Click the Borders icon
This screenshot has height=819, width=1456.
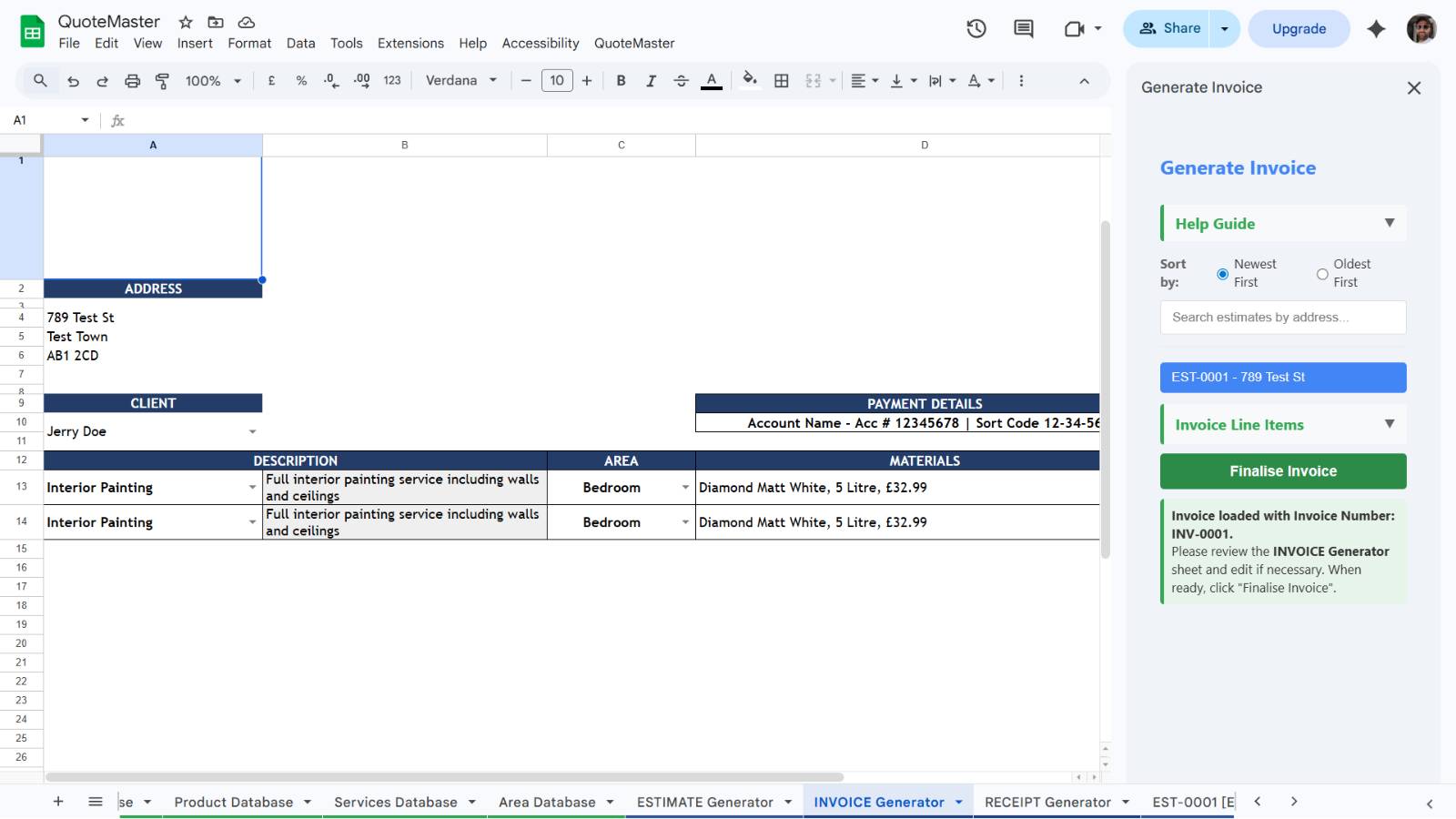tap(781, 80)
